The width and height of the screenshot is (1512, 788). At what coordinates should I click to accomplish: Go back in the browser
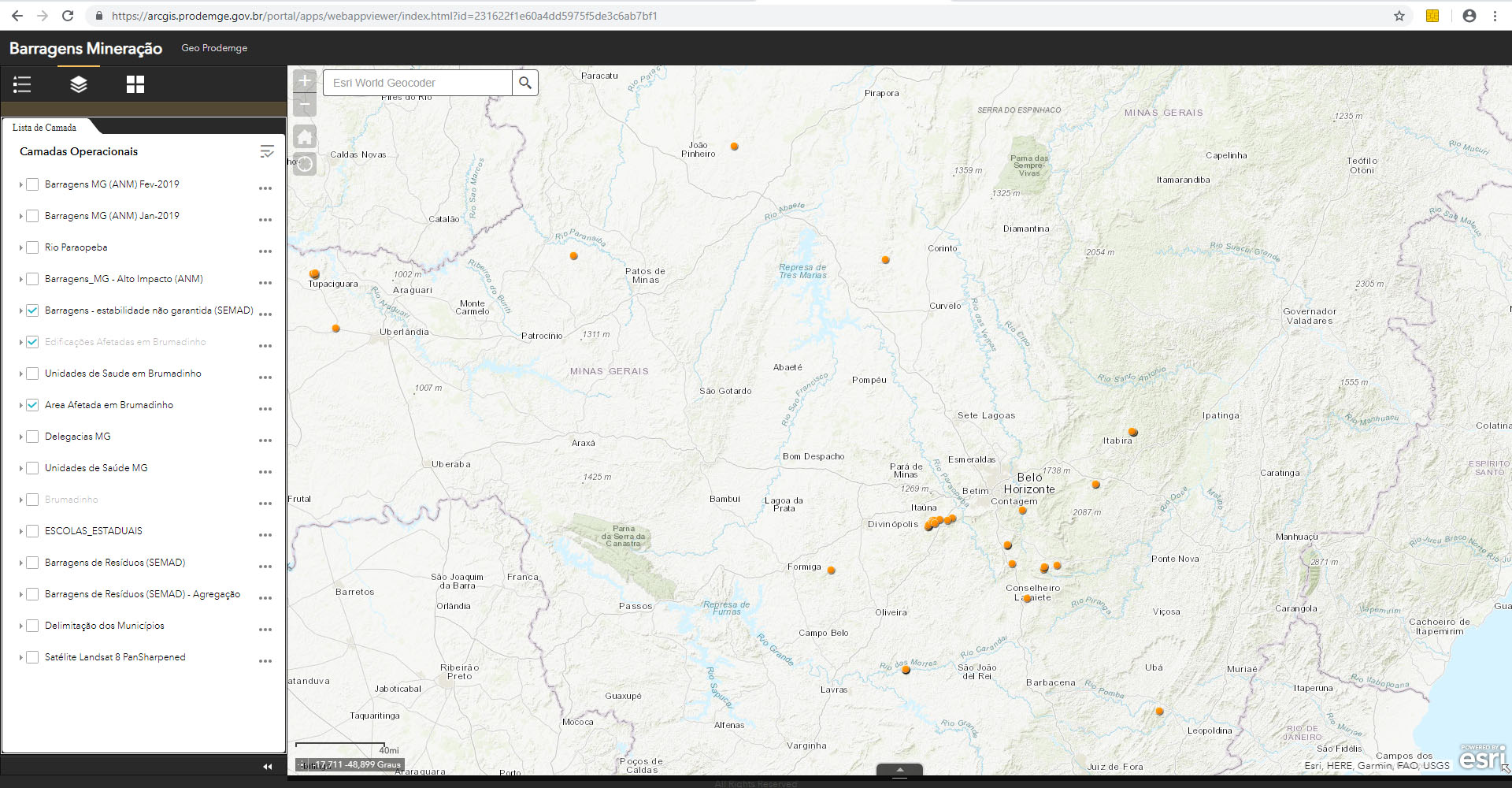tap(17, 16)
